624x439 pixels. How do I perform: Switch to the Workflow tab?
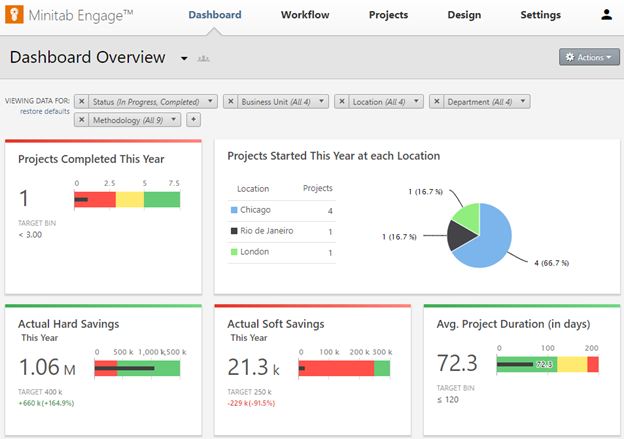(x=305, y=15)
